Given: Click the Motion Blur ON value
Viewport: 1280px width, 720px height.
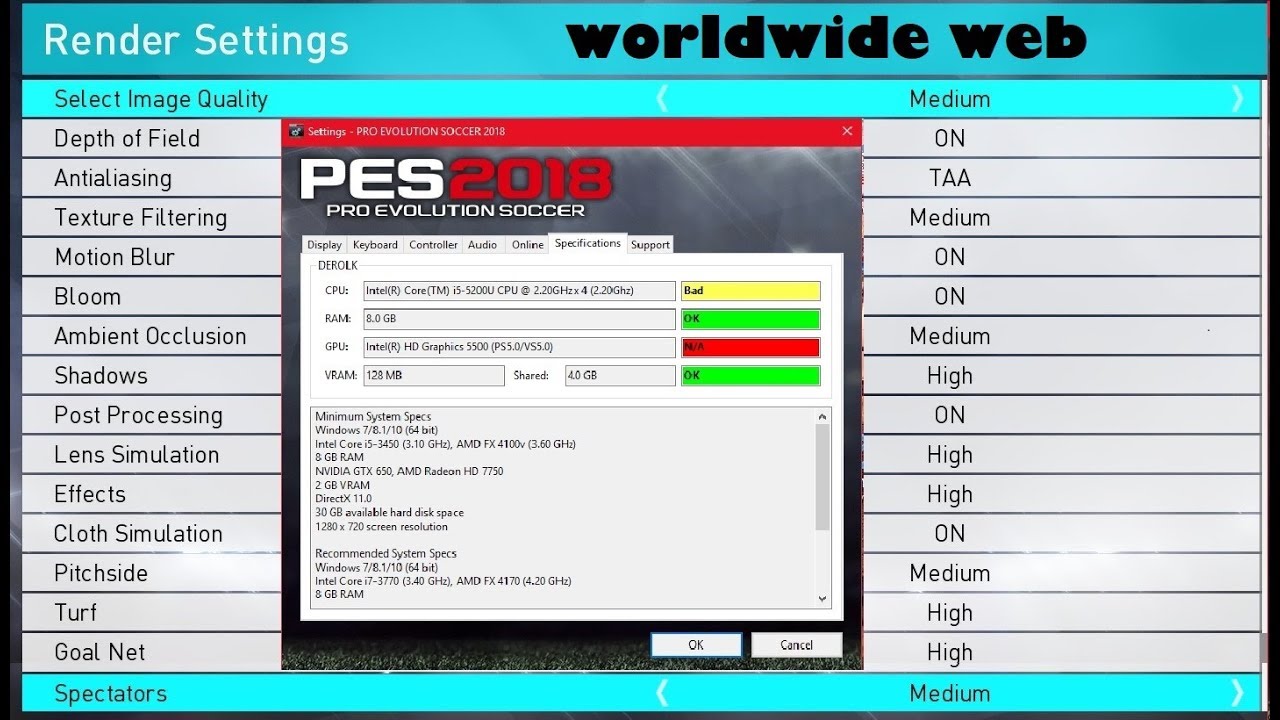Looking at the screenshot, I should pyautogui.click(x=950, y=257).
